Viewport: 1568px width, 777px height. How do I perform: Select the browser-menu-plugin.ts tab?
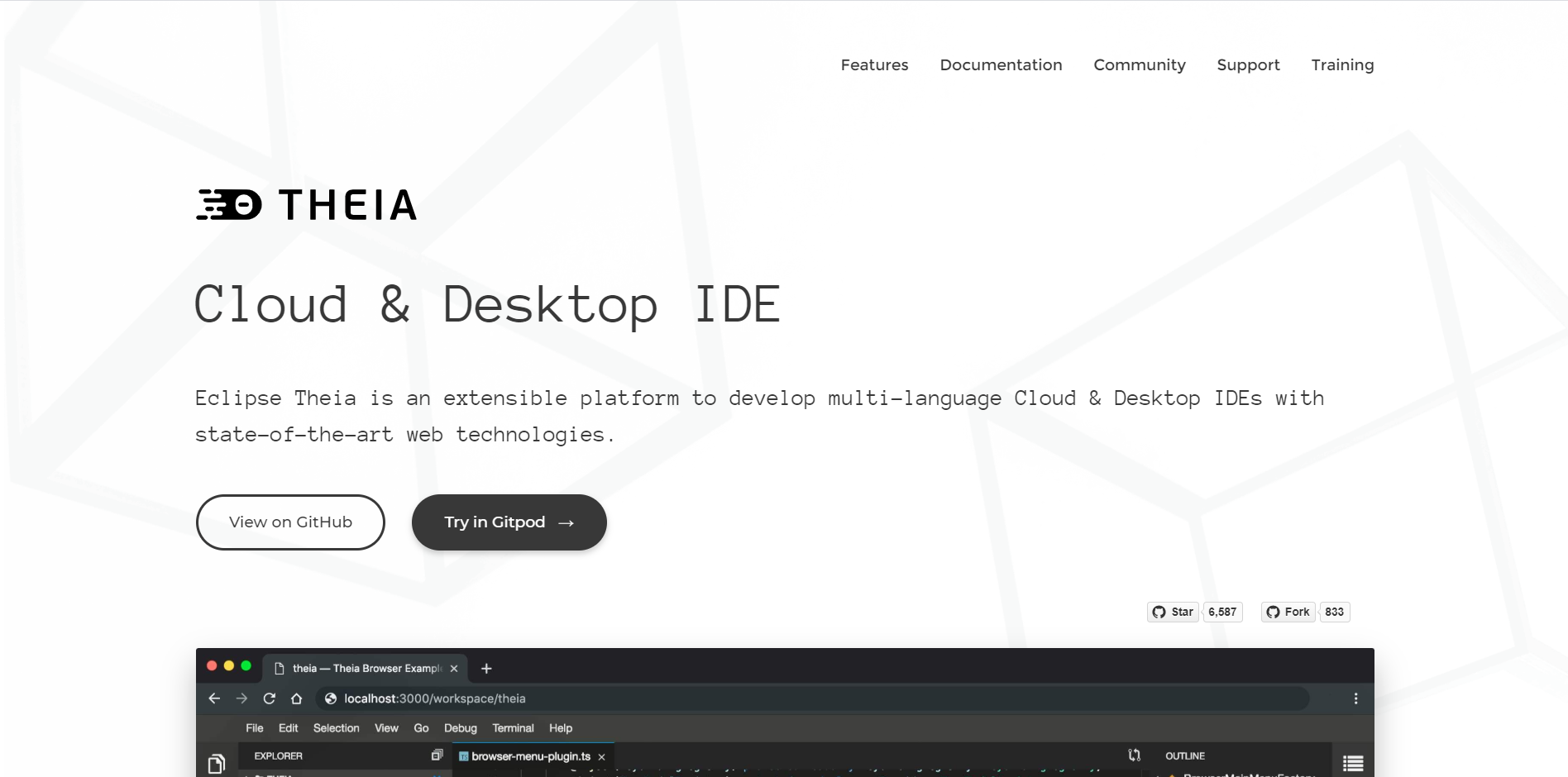coord(530,756)
